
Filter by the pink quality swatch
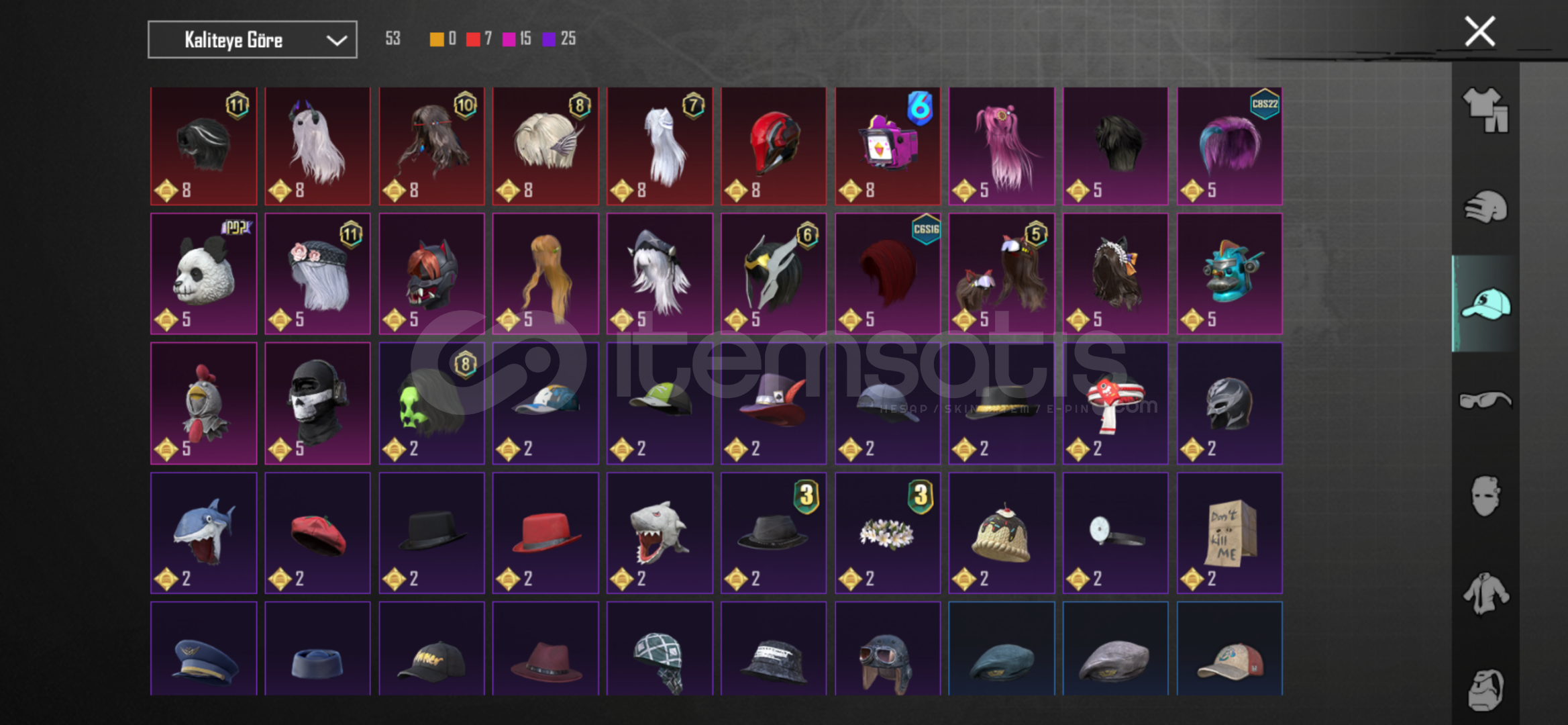click(509, 39)
